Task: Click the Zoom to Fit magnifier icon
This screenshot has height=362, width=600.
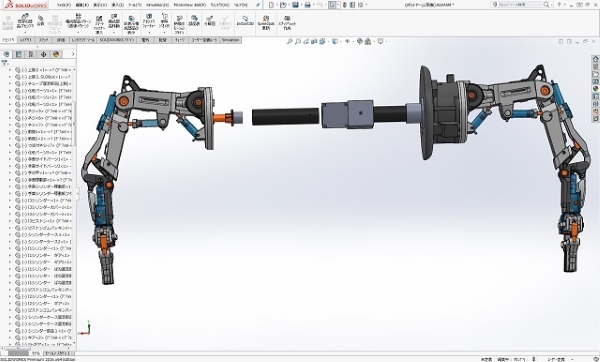Action: point(290,41)
